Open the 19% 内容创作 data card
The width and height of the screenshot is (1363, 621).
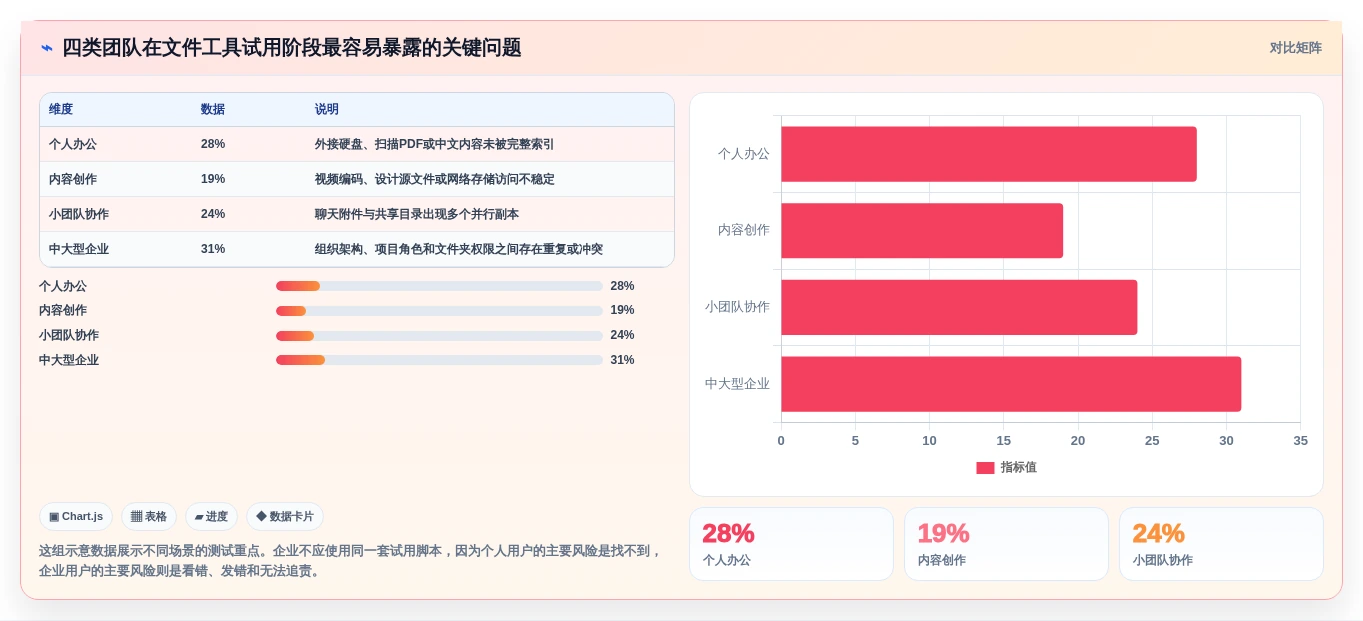coord(1006,544)
